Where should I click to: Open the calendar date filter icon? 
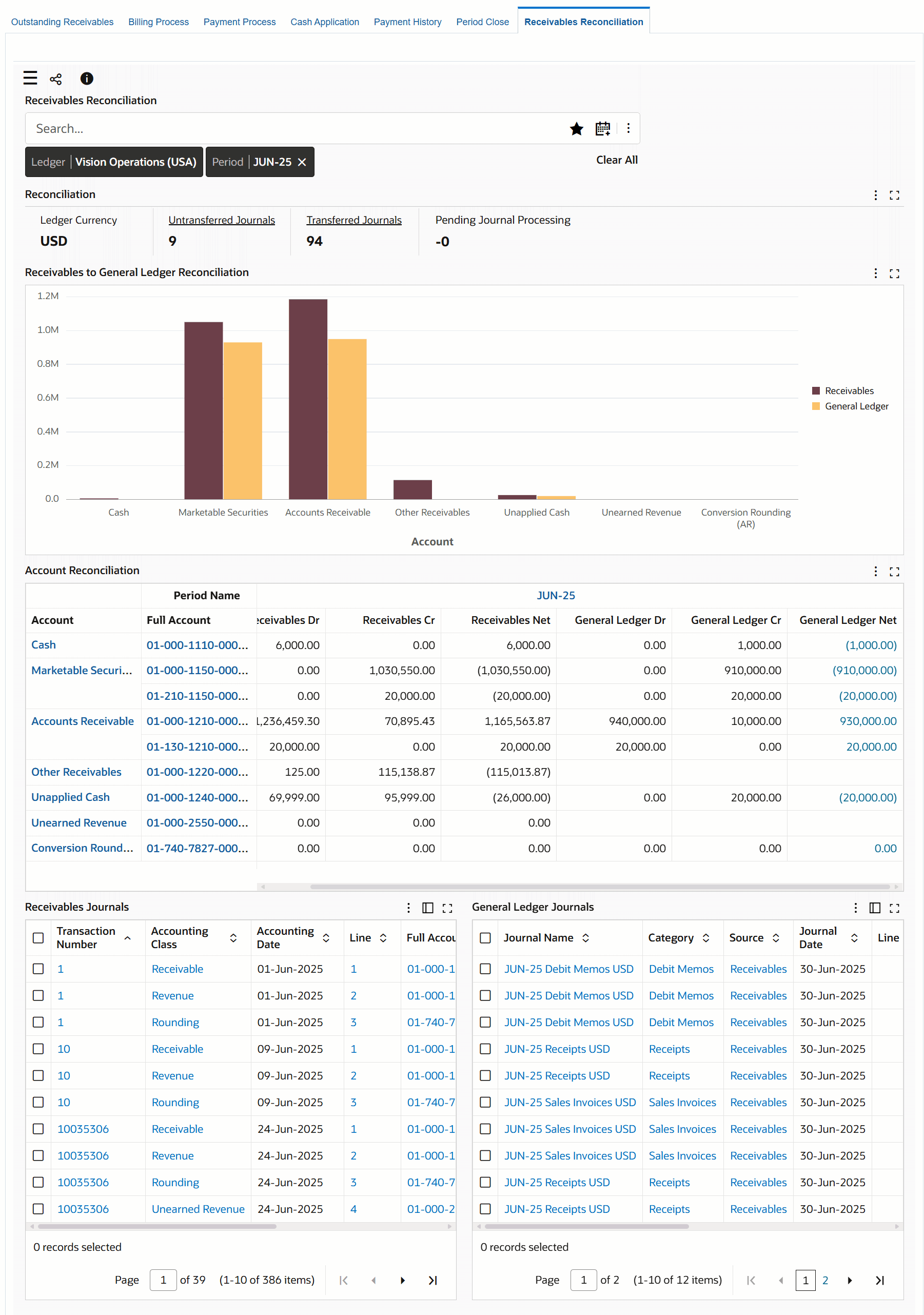coord(603,128)
